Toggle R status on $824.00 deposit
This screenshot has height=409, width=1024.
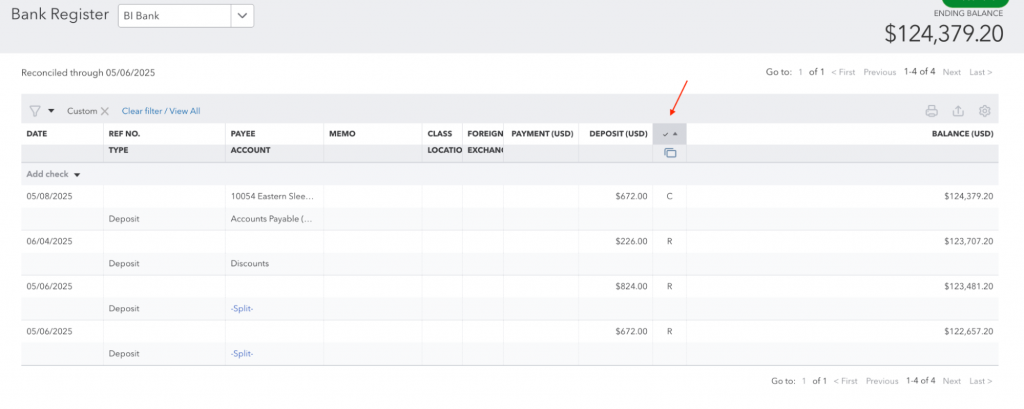coord(669,286)
